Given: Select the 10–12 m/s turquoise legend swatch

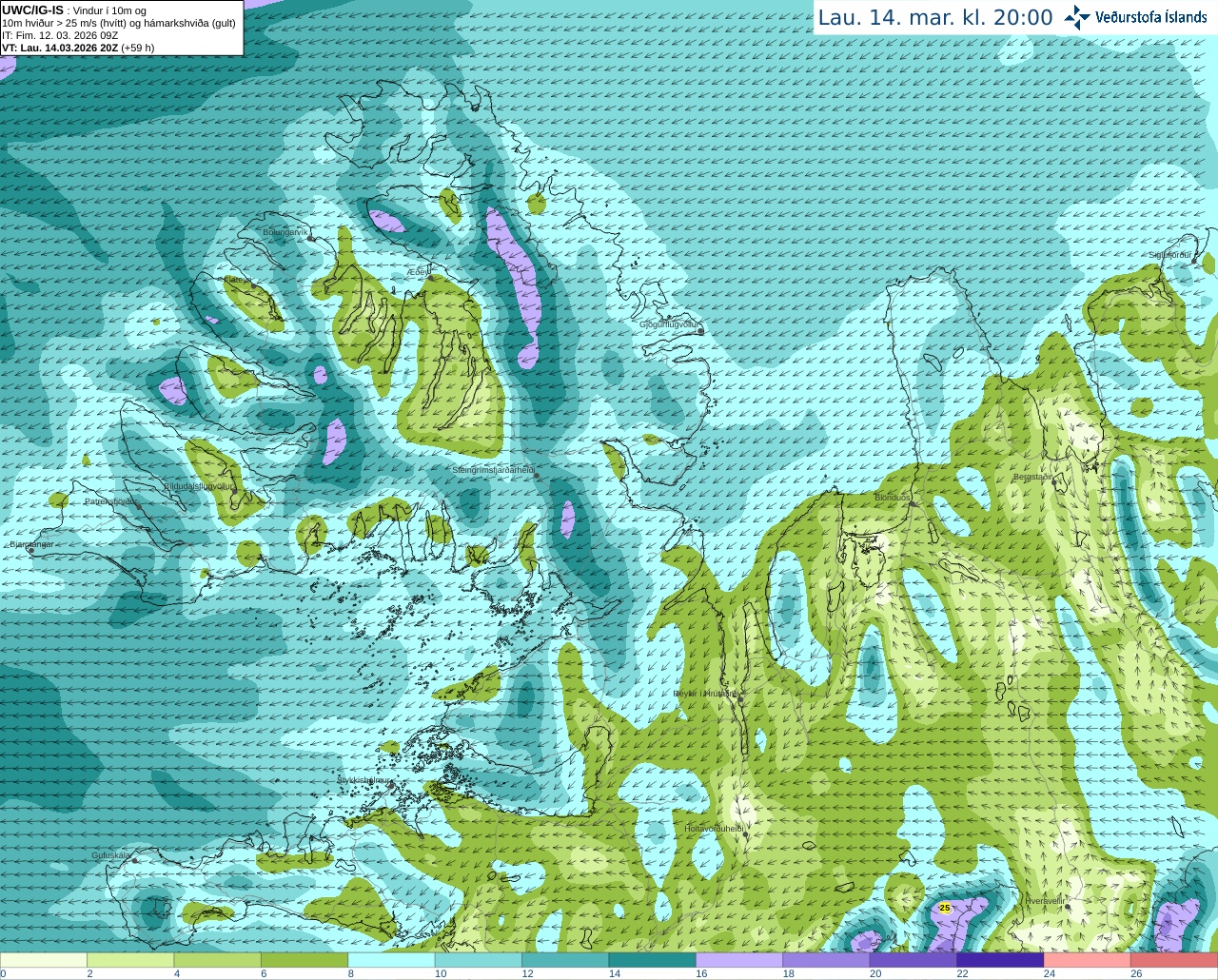Looking at the screenshot, I should click(479, 961).
